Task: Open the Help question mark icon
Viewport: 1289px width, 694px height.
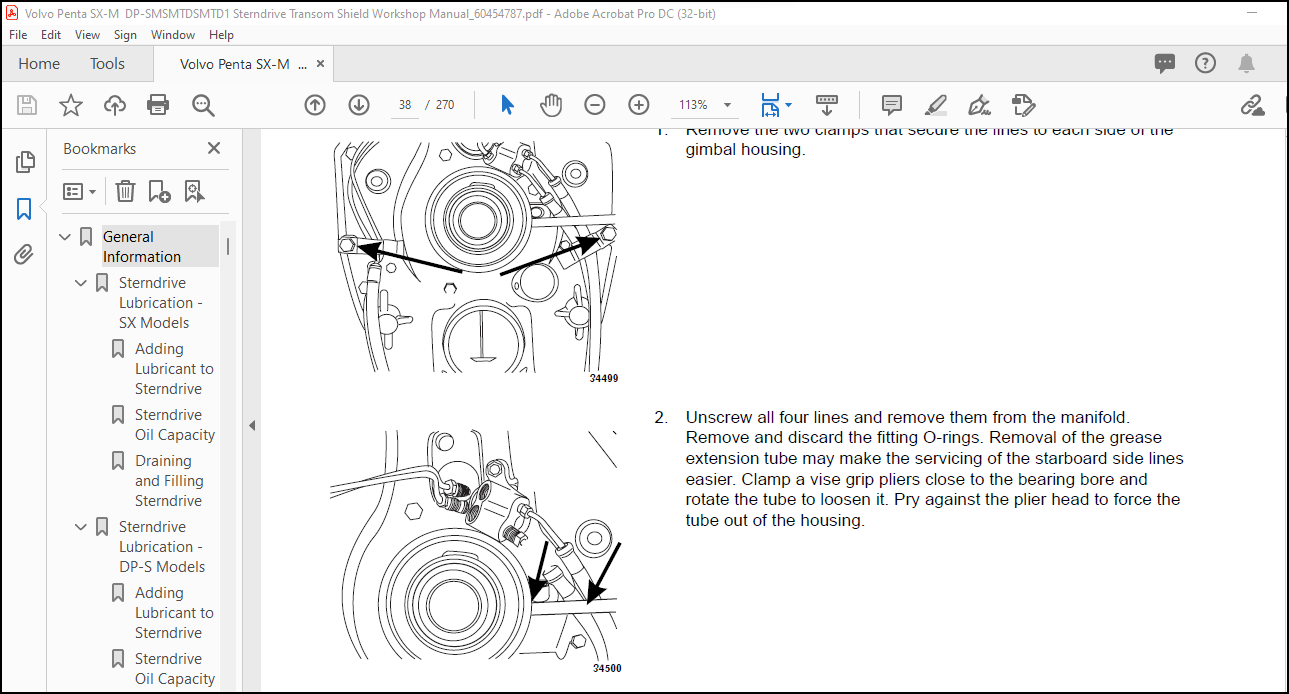Action: (x=1205, y=63)
